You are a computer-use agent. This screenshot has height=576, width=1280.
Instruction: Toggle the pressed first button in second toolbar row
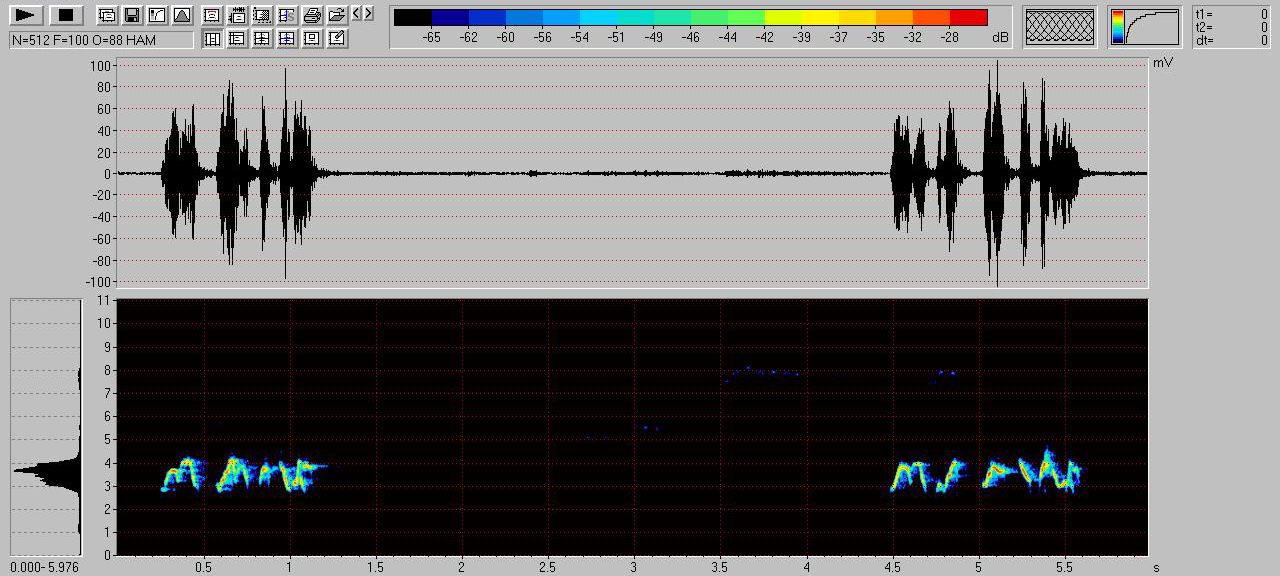(212, 39)
